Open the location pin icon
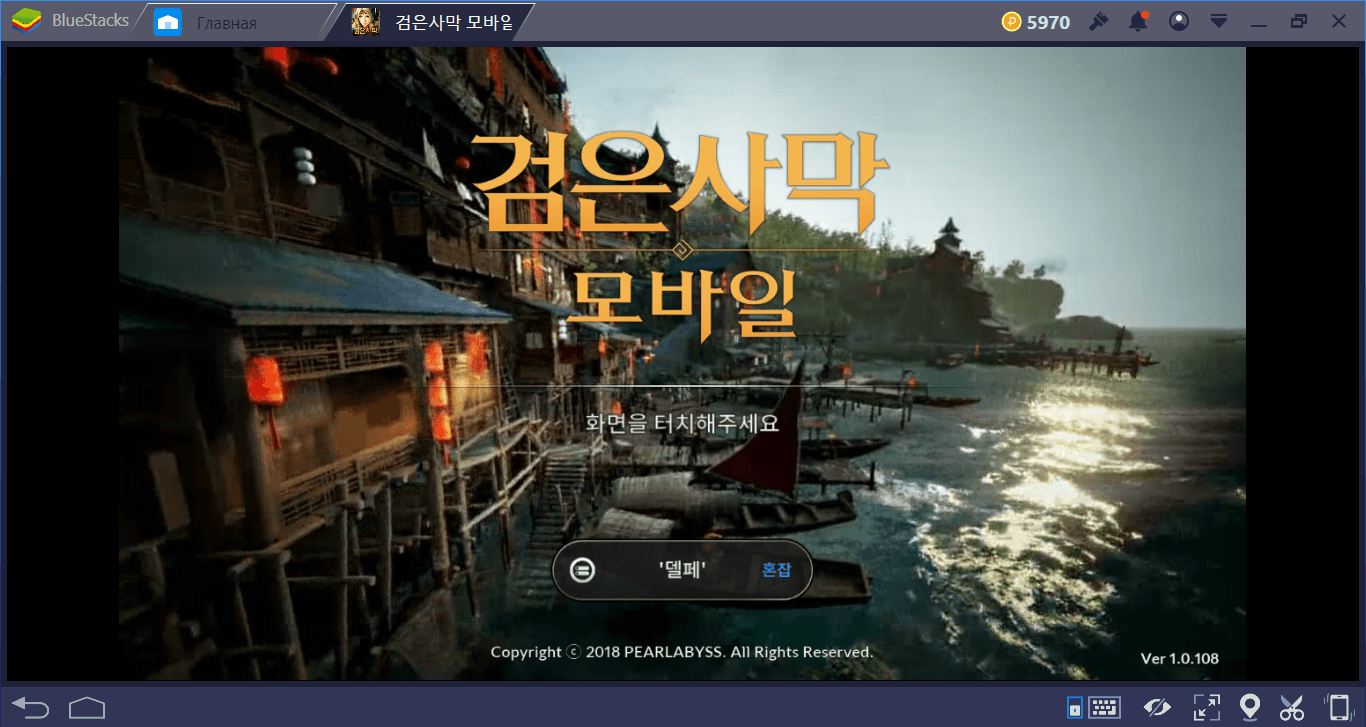This screenshot has height=727, width=1366. coord(1249,708)
